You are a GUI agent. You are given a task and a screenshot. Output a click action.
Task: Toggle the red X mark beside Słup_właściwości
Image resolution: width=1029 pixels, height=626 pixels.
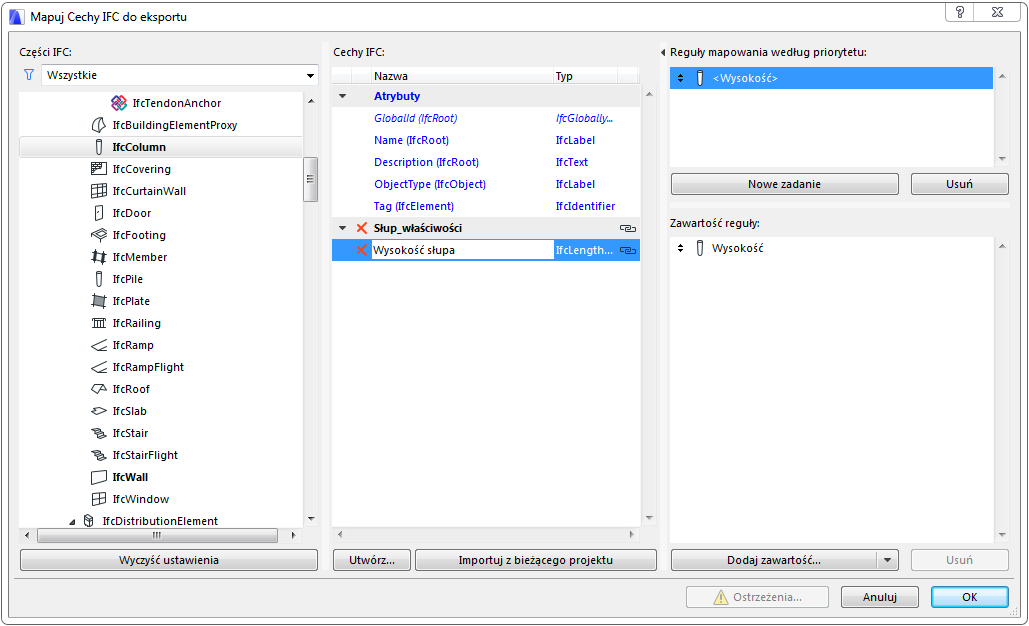click(362, 228)
